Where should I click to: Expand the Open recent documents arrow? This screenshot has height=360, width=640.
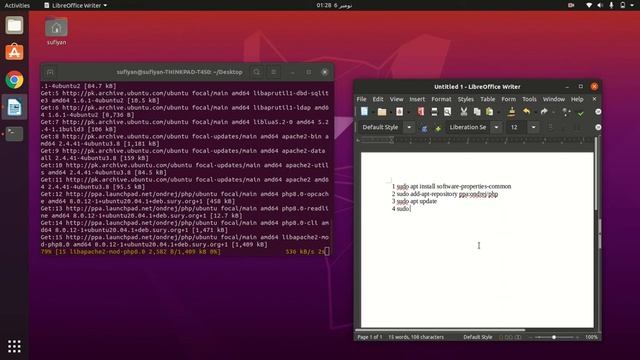pyautogui.click(x=390, y=112)
